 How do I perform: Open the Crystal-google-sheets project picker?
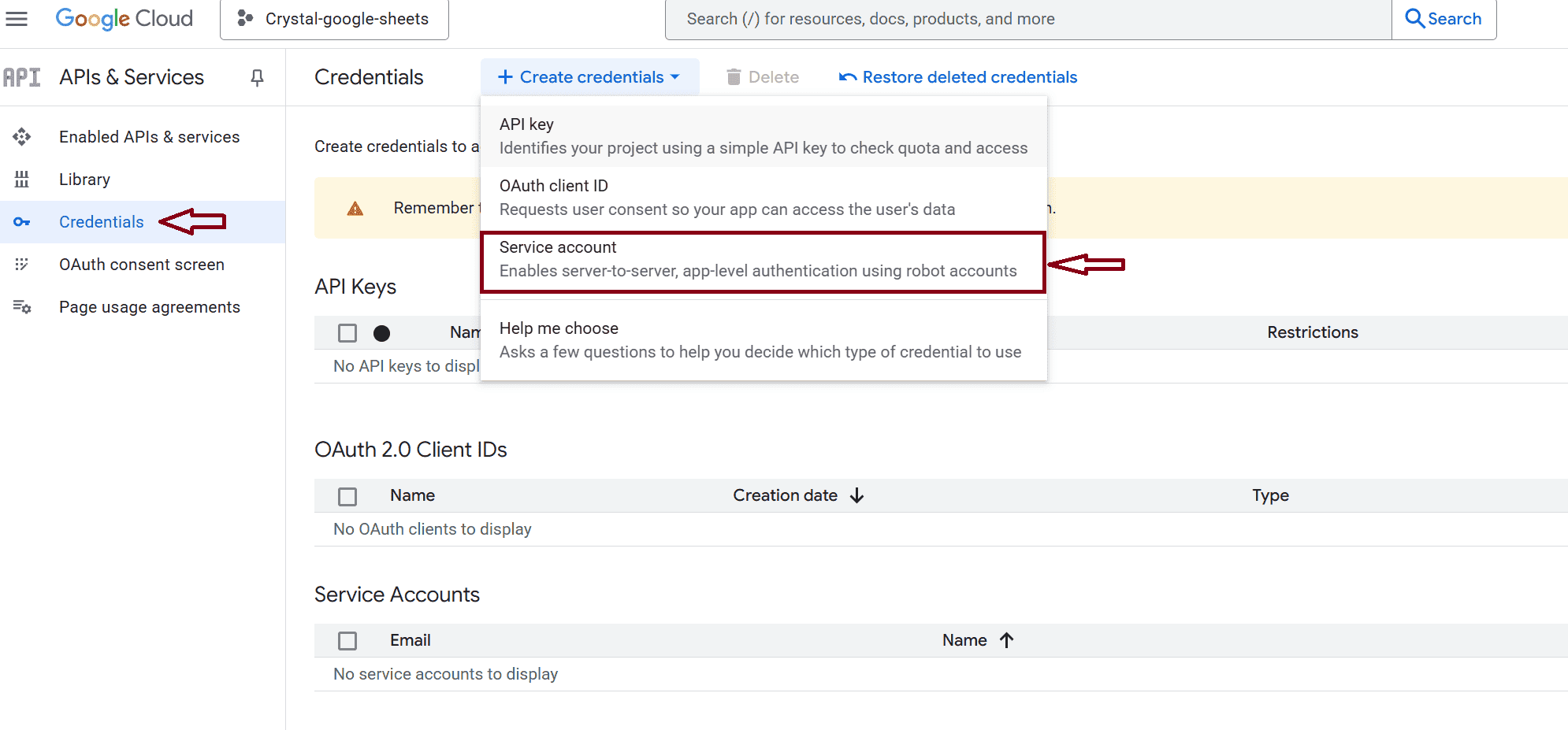334,19
